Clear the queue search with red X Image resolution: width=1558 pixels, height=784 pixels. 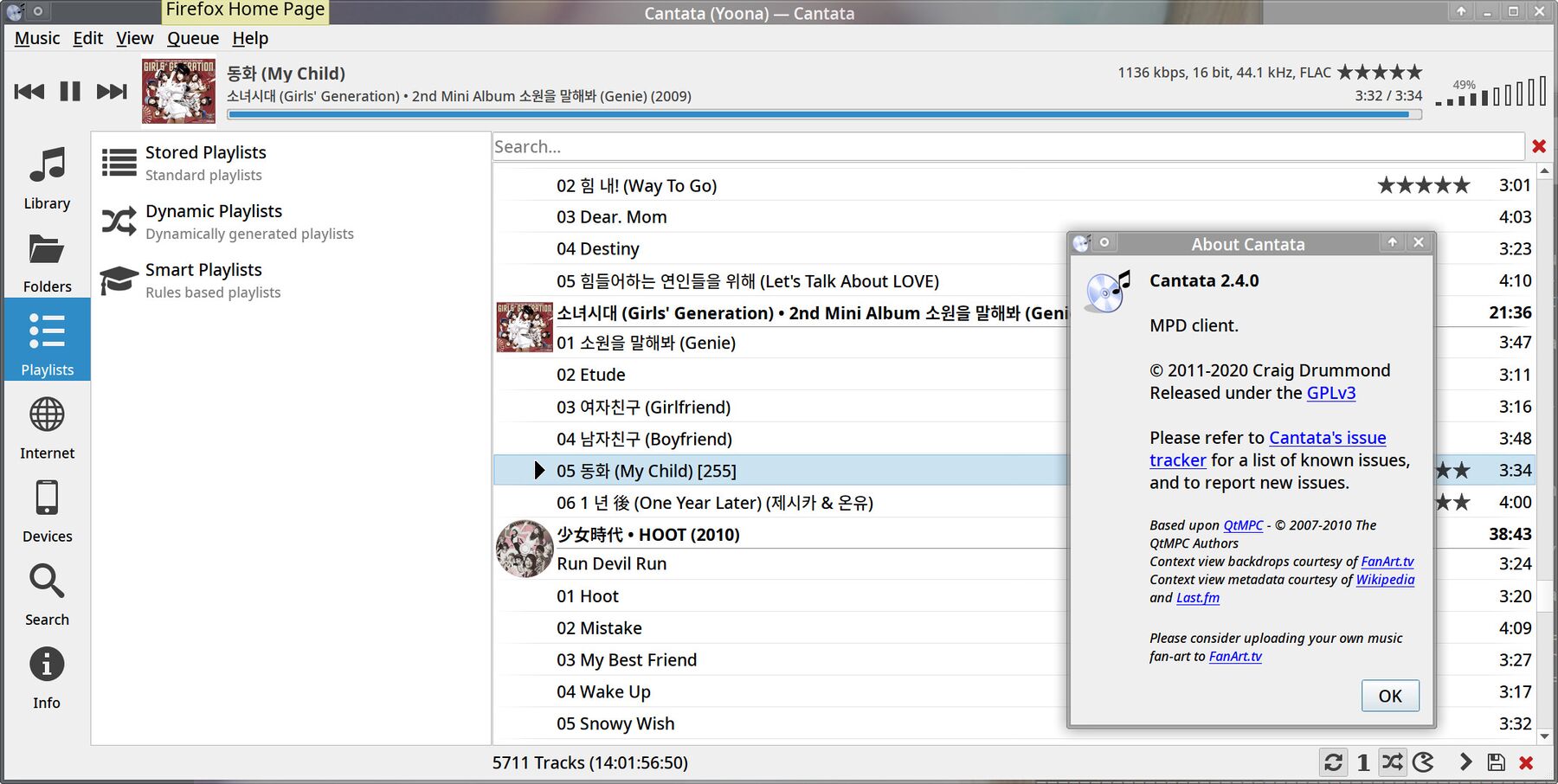[x=1539, y=146]
